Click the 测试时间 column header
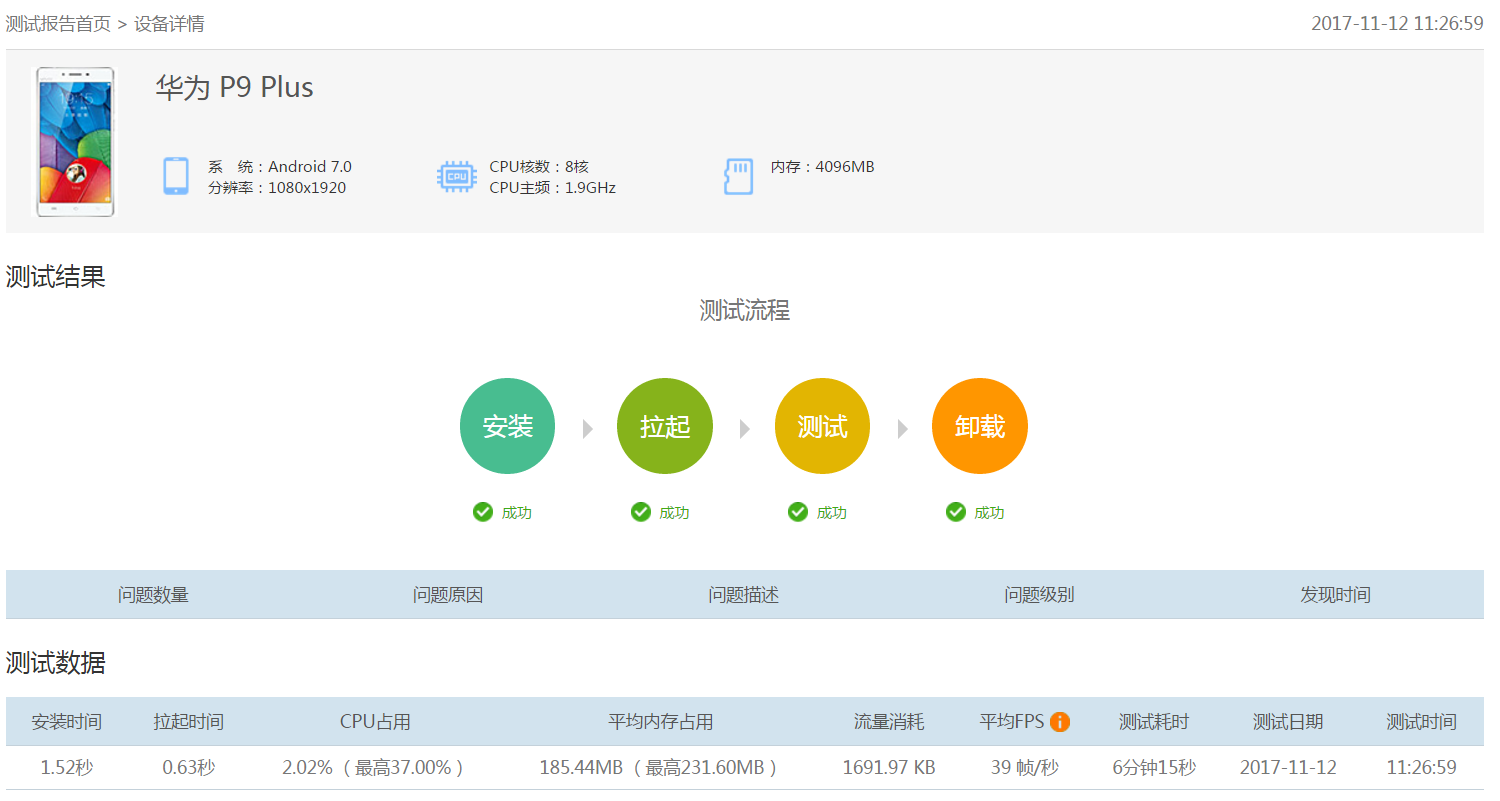Viewport: 1500px width, 801px height. click(1422, 722)
